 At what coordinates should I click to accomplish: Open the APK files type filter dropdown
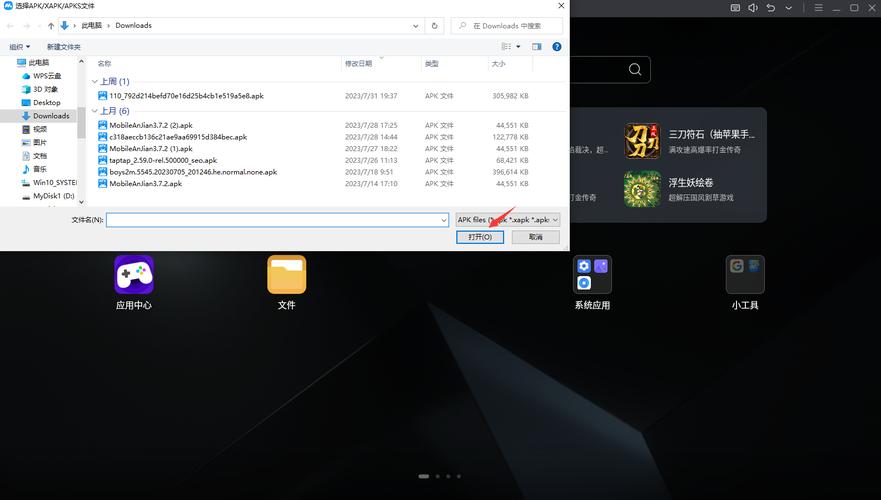pos(508,220)
